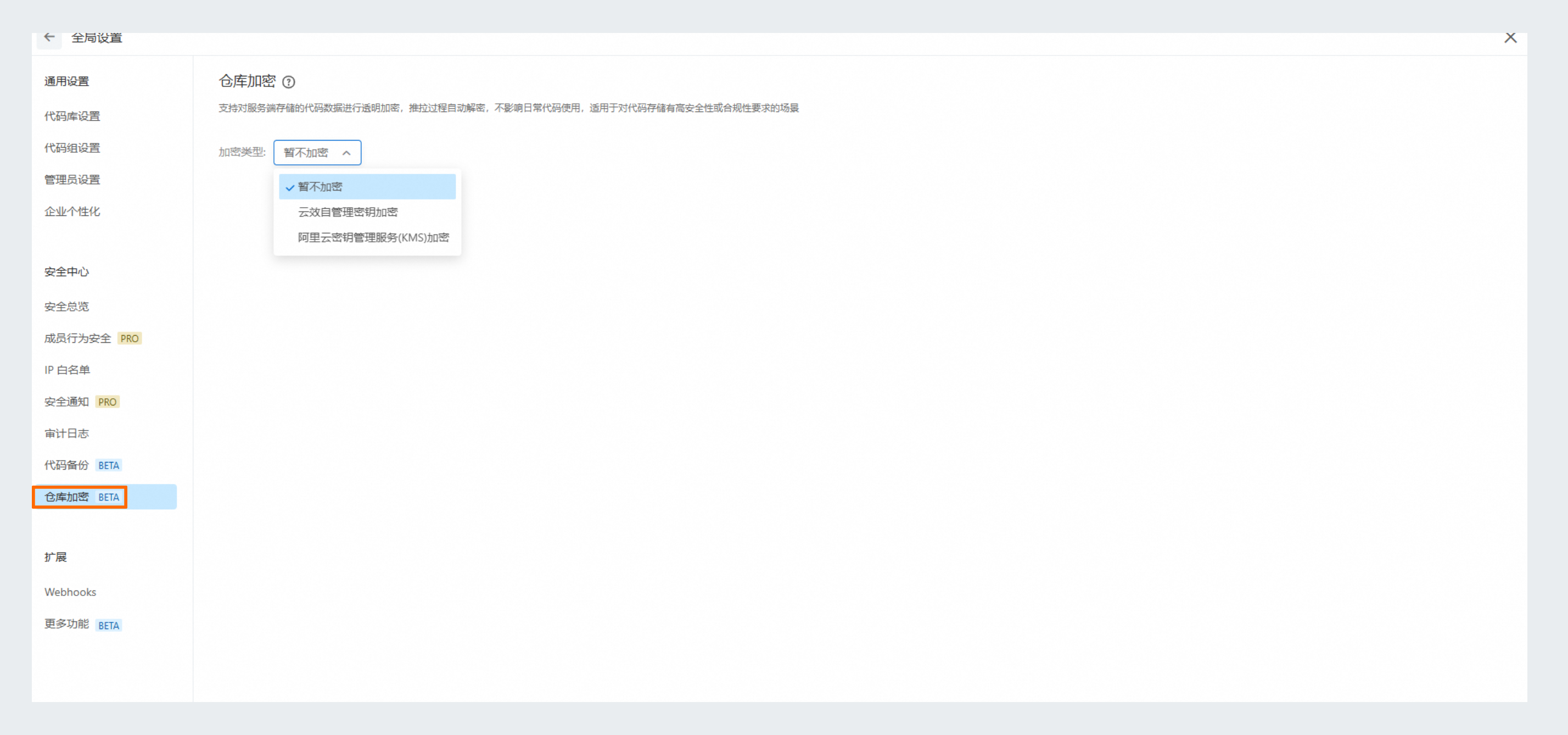Click the 通用设置 section heading

(67, 81)
